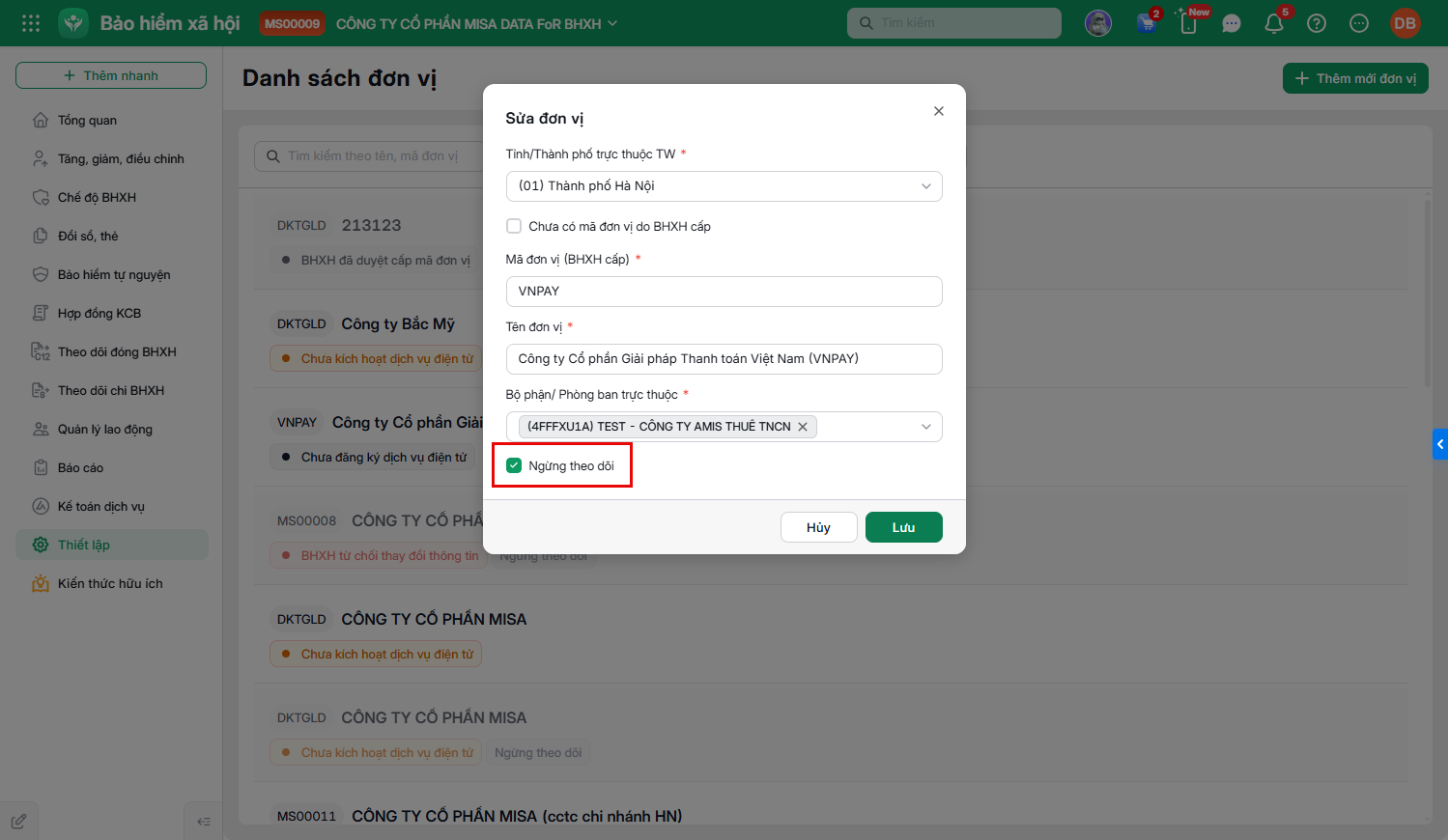Image resolution: width=1448 pixels, height=840 pixels.
Task: Open Bảo hiểm tự nguyện menu
Action: [x=112, y=274]
